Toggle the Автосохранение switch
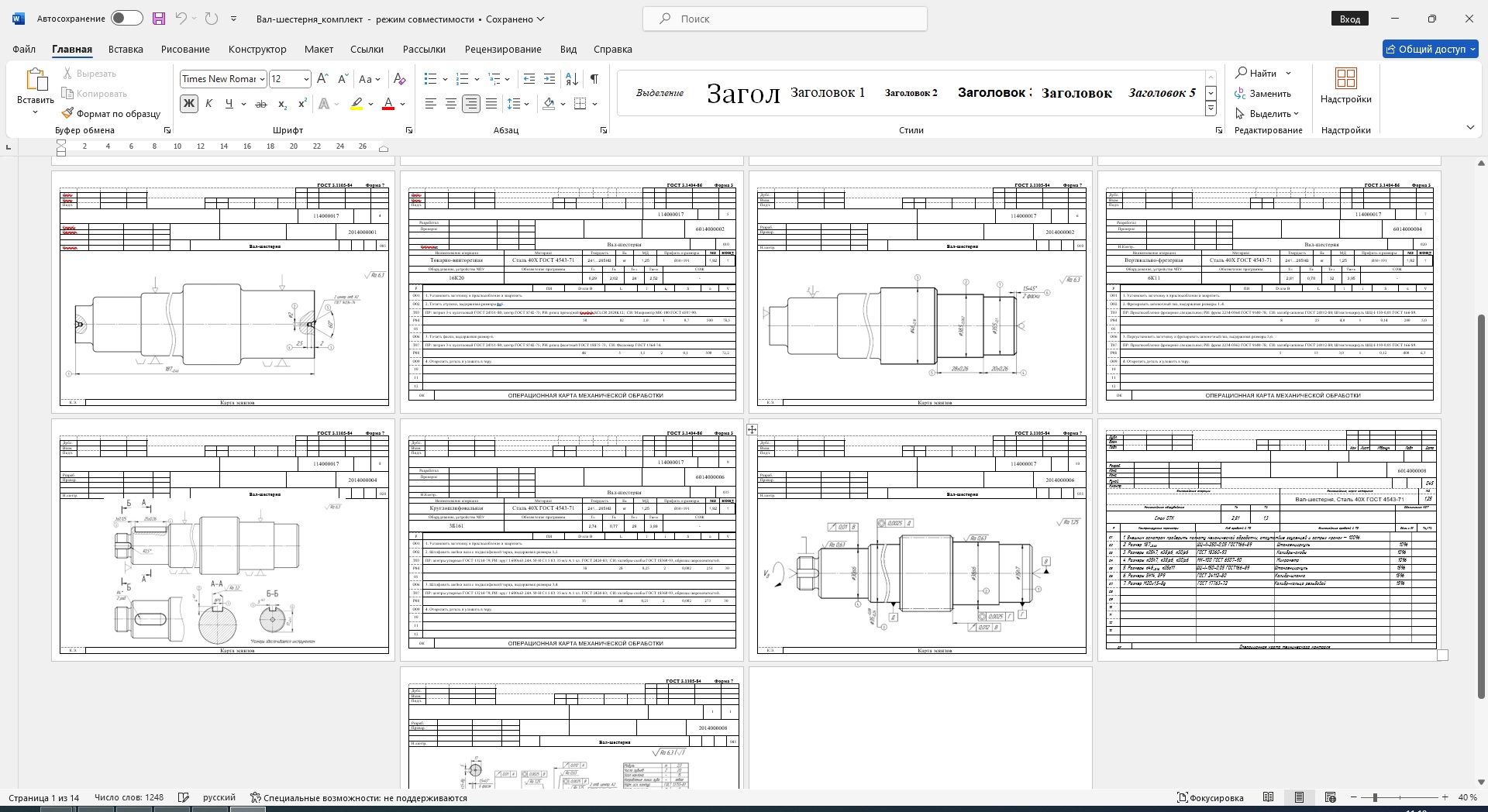 point(126,19)
